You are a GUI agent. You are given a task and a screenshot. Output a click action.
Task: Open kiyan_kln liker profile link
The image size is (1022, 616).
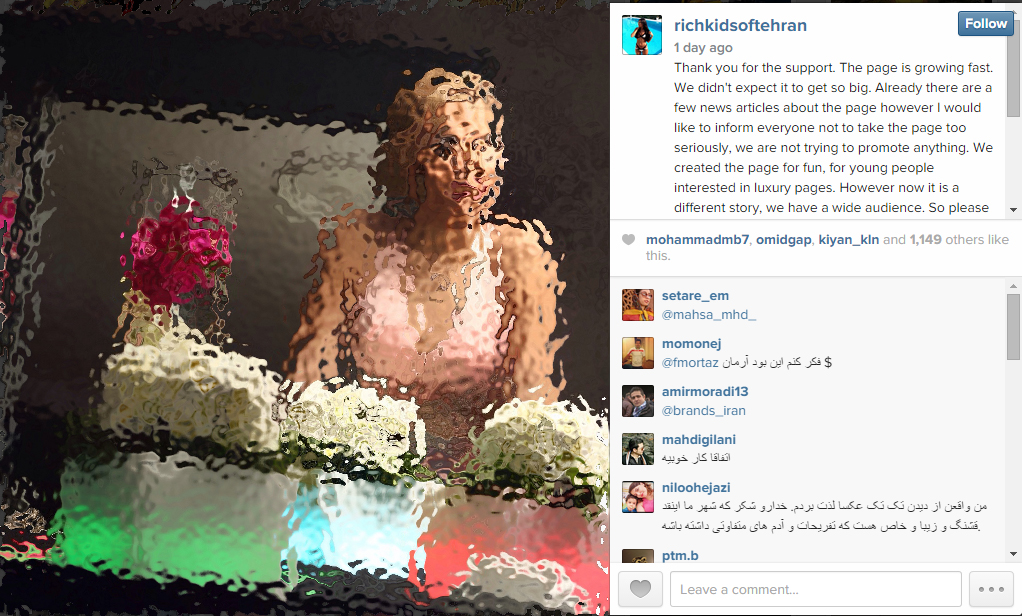click(849, 239)
